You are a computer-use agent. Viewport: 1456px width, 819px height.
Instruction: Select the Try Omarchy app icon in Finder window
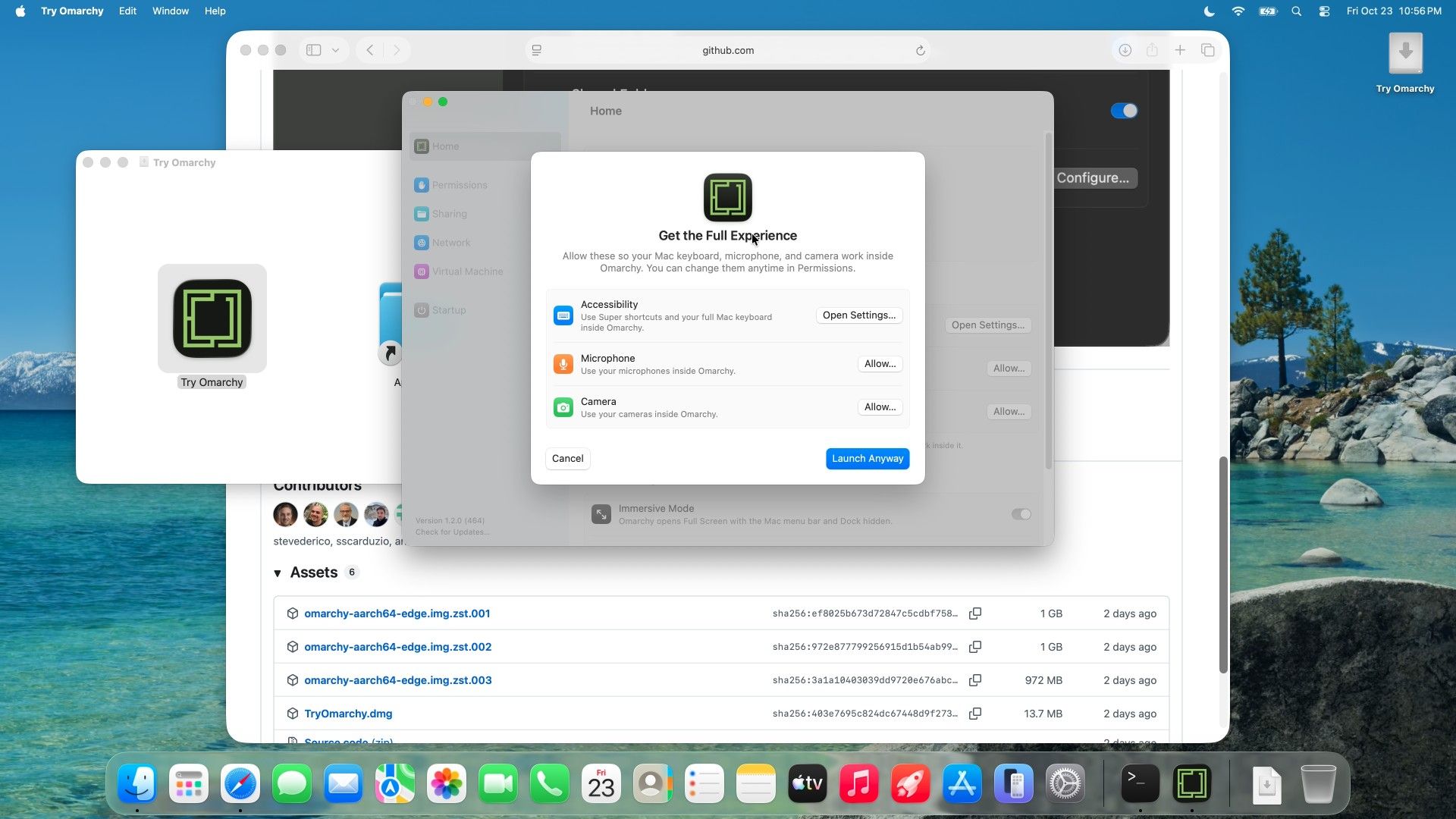(x=212, y=318)
